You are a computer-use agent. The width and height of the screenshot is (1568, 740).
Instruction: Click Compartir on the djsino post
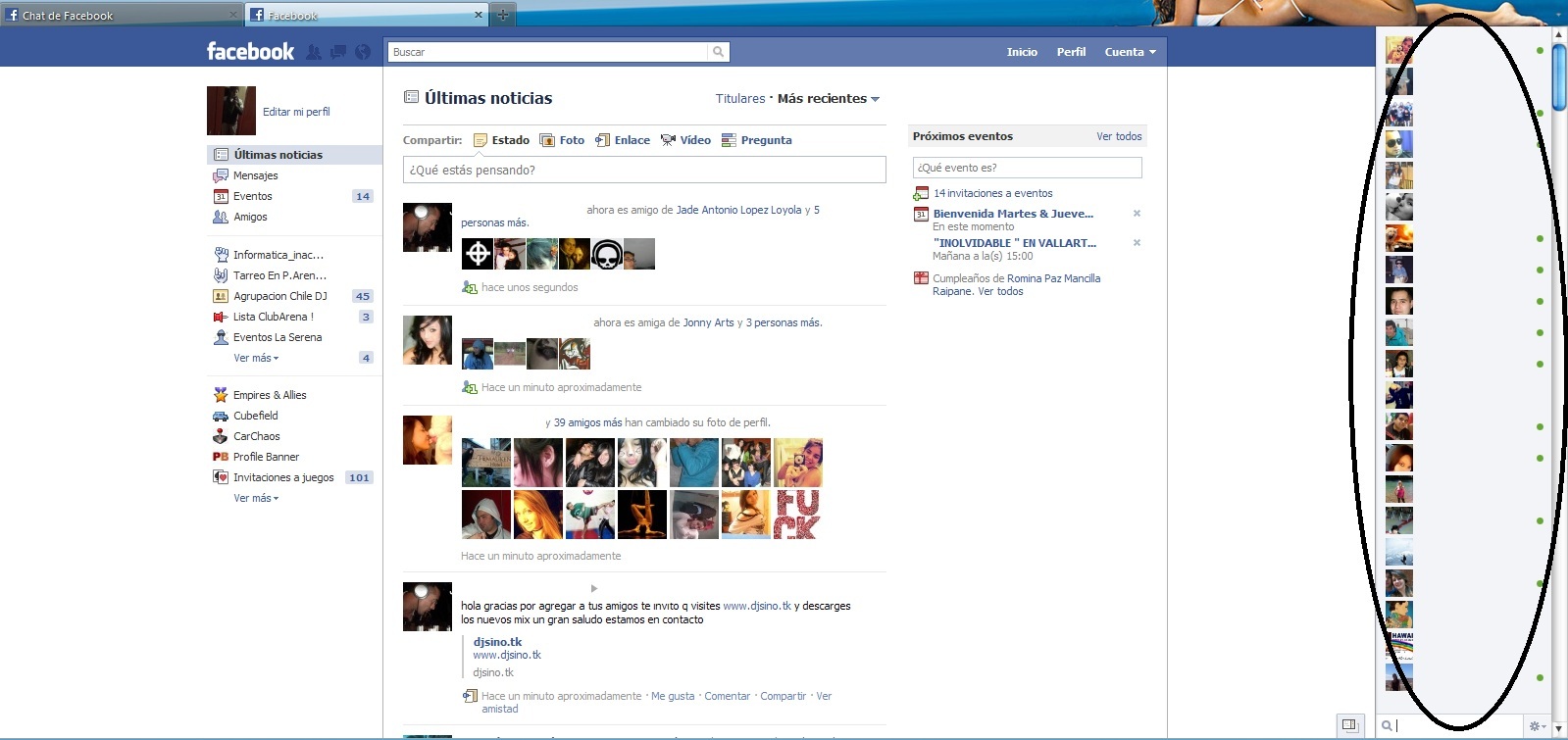pyautogui.click(x=783, y=696)
